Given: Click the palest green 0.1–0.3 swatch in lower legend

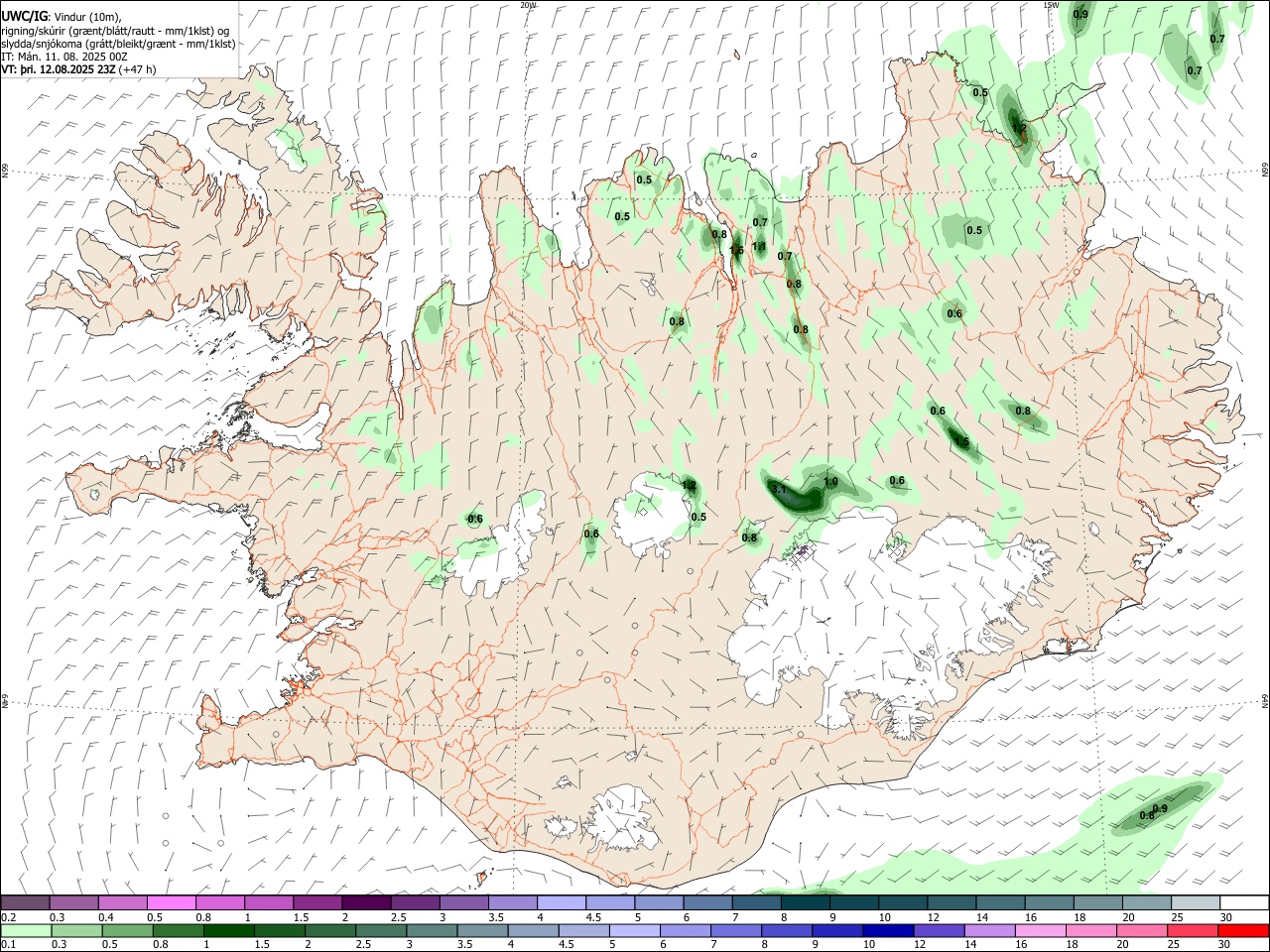Looking at the screenshot, I should coord(27,930).
